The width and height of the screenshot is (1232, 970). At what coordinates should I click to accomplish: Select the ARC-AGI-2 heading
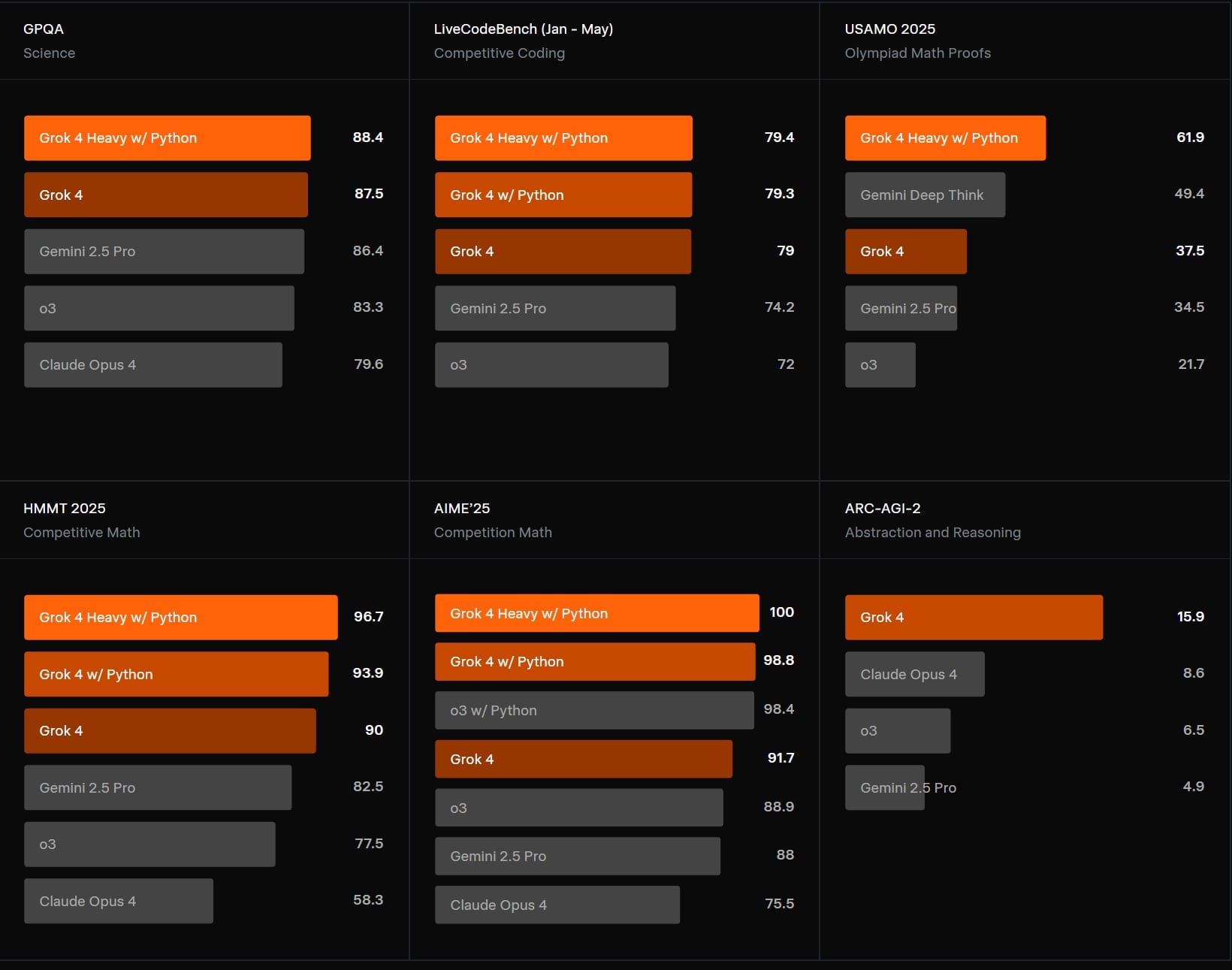(x=883, y=508)
